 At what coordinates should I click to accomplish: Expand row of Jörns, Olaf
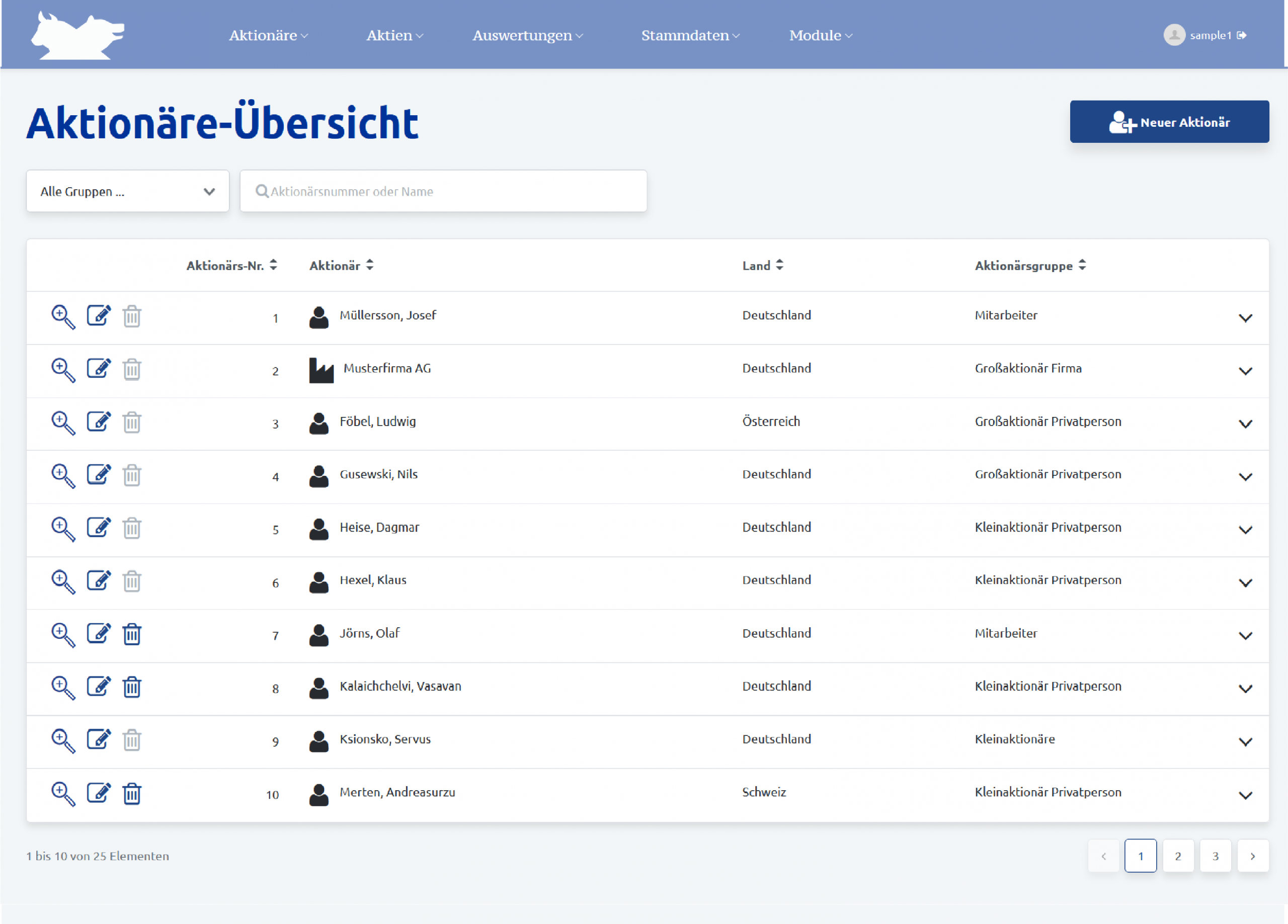pos(1245,636)
